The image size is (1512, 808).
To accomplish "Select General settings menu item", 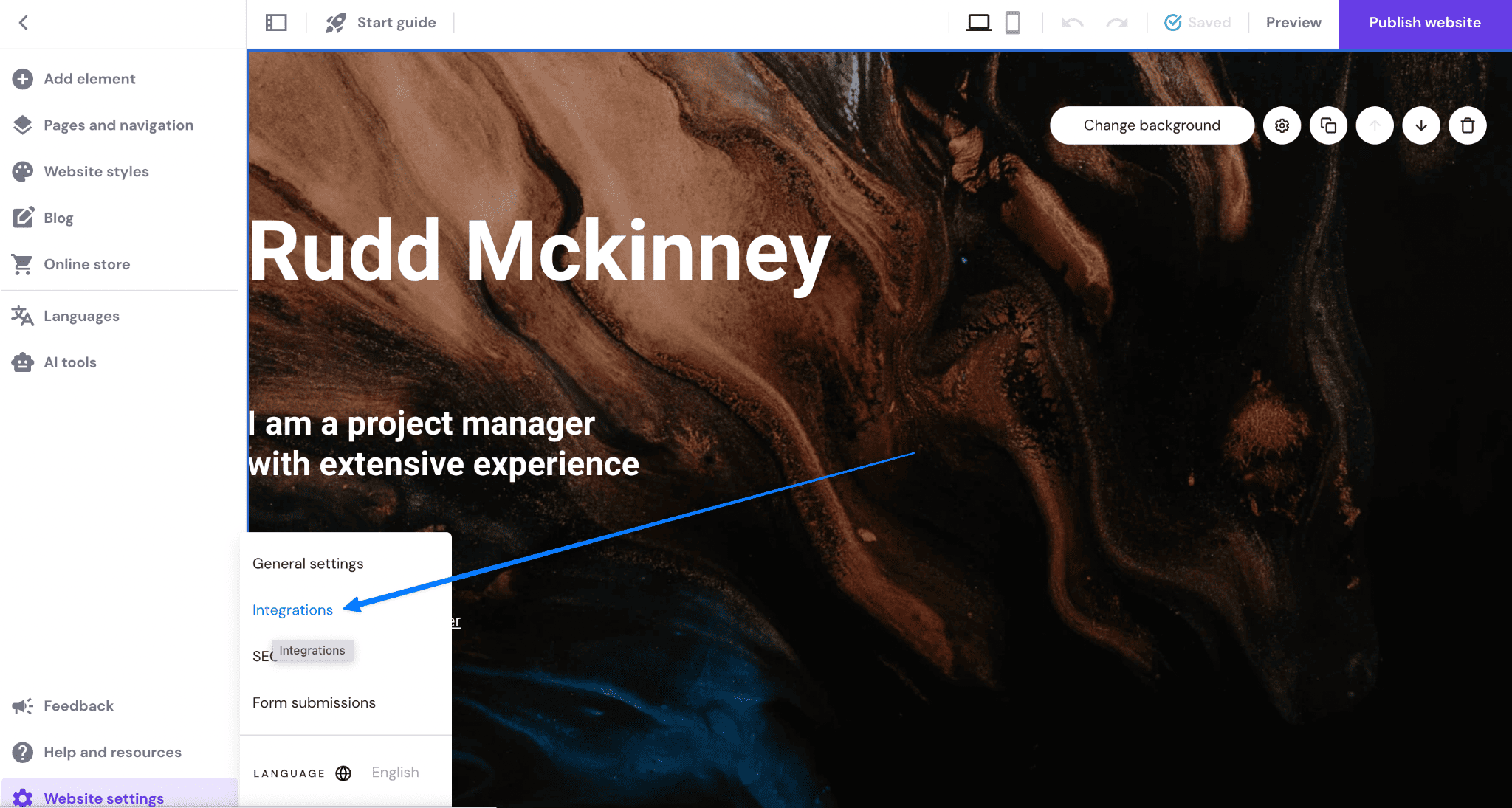I will click(x=308, y=563).
